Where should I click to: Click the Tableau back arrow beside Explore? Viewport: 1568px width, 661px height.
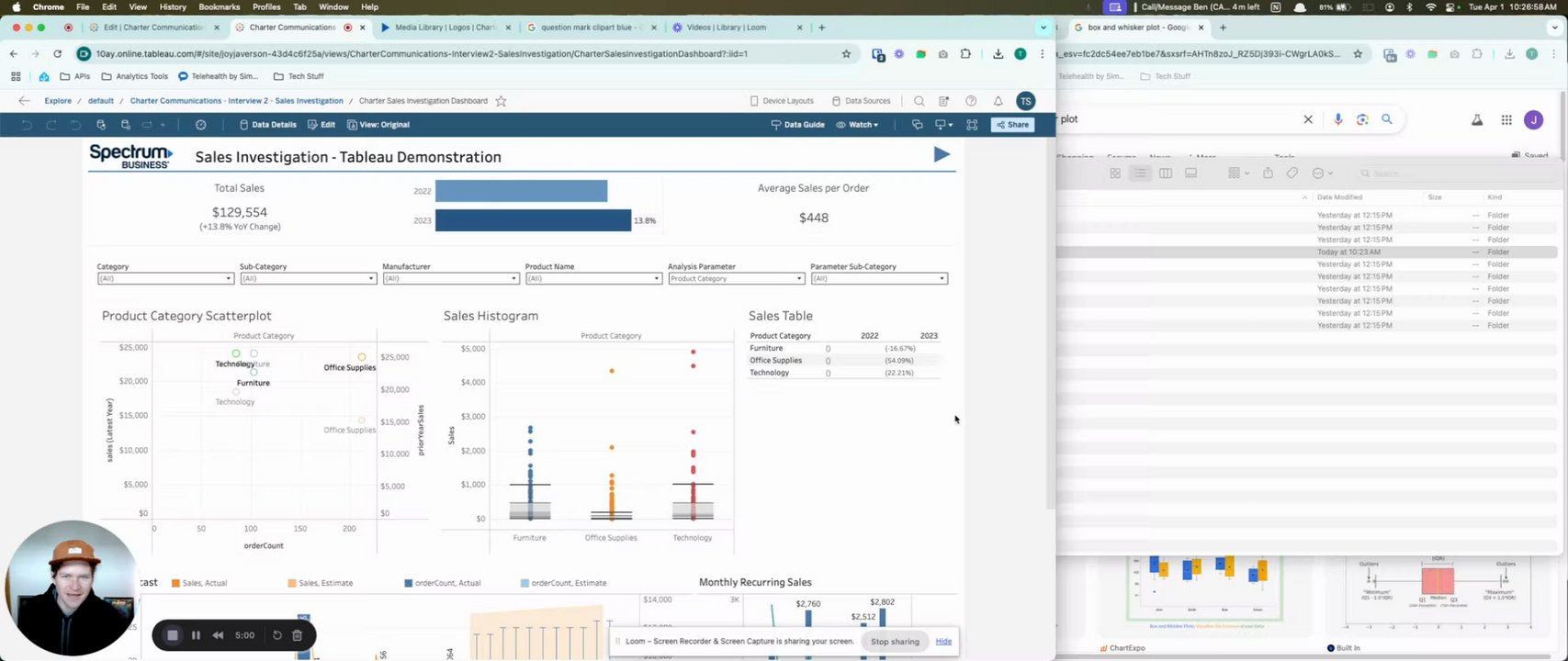(x=25, y=101)
